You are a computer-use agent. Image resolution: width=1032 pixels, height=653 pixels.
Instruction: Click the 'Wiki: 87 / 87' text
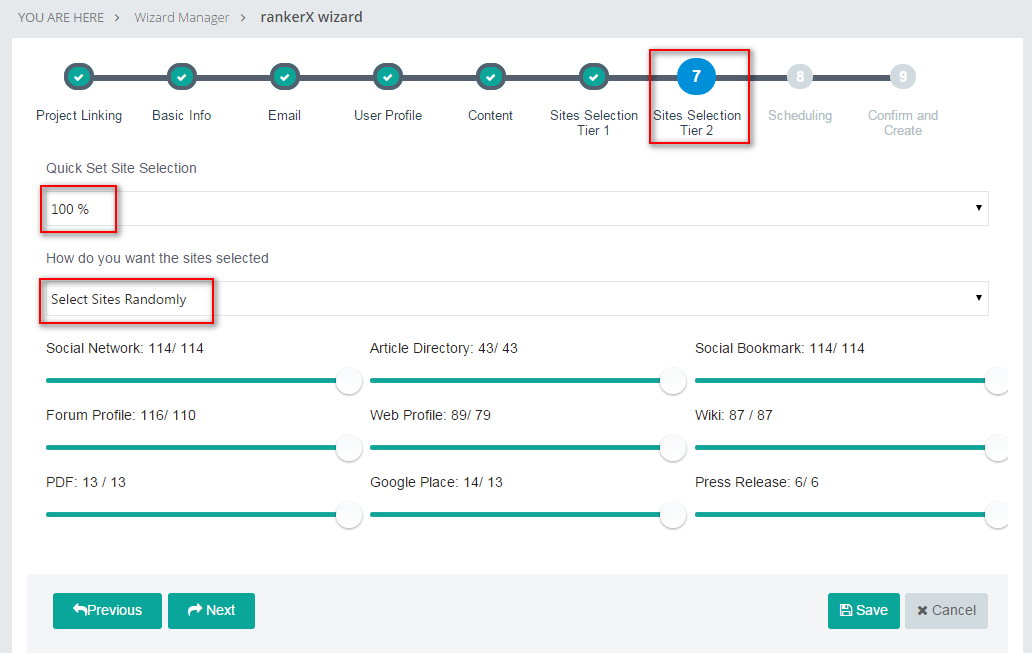734,415
